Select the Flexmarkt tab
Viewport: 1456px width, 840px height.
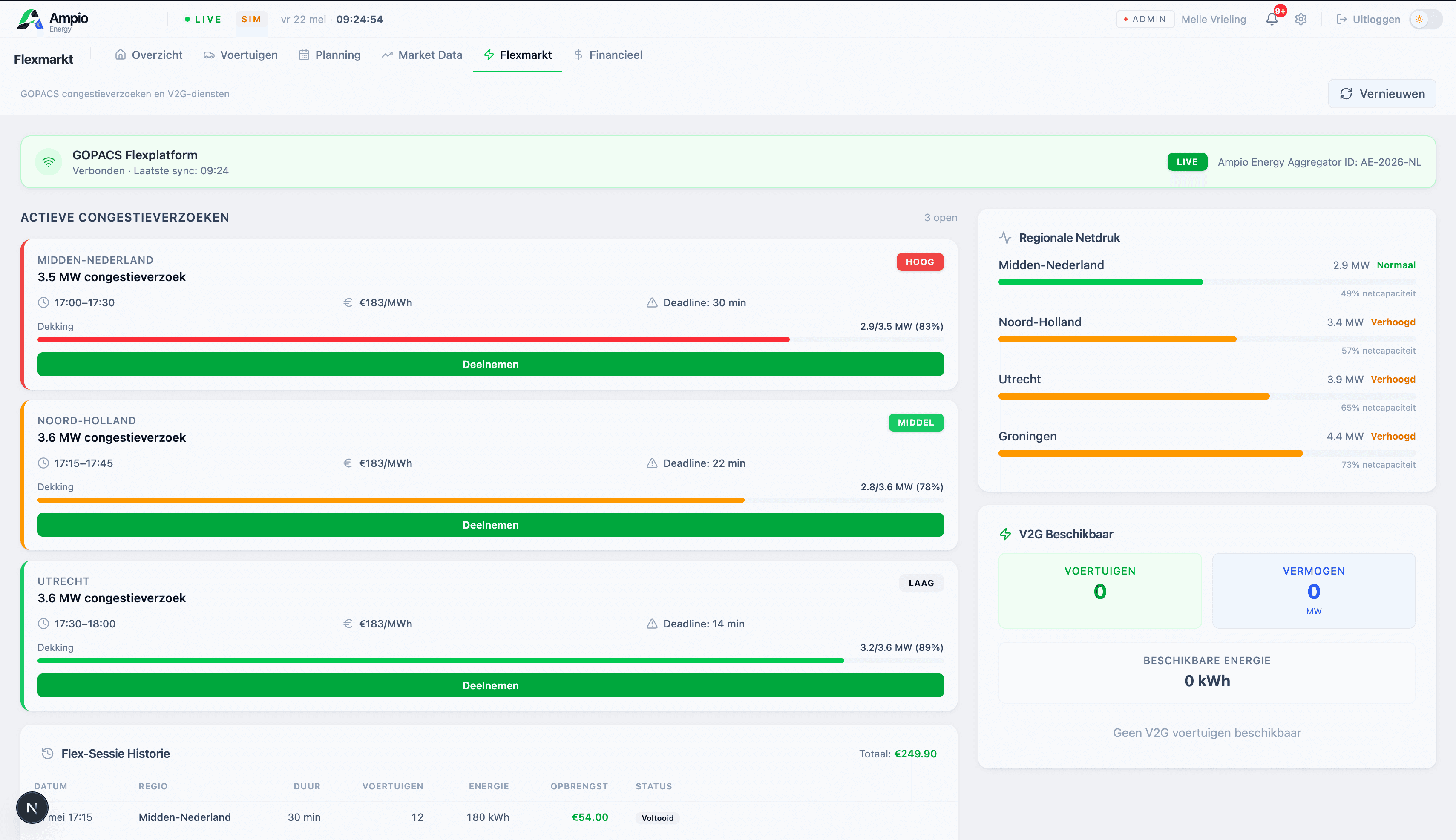click(x=518, y=55)
